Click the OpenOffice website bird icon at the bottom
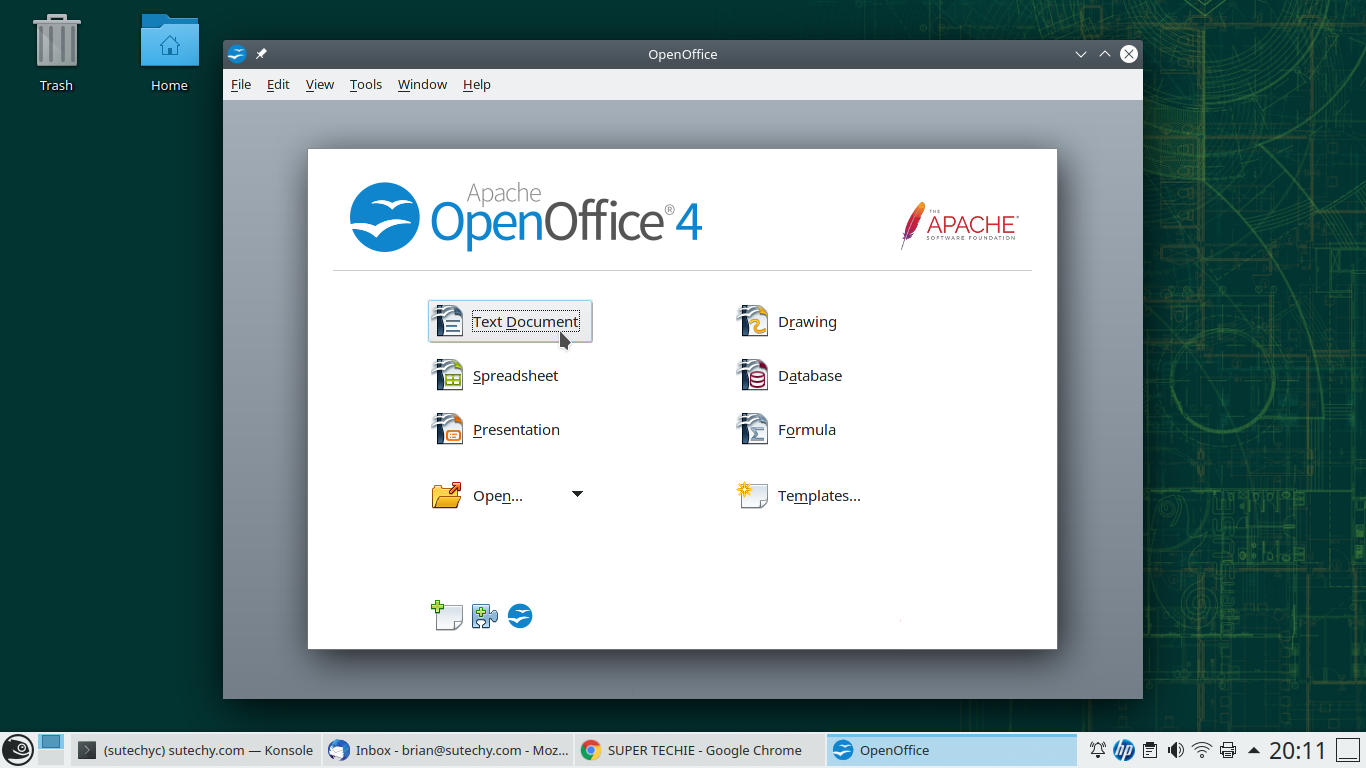Image resolution: width=1366 pixels, height=768 pixels. click(520, 616)
